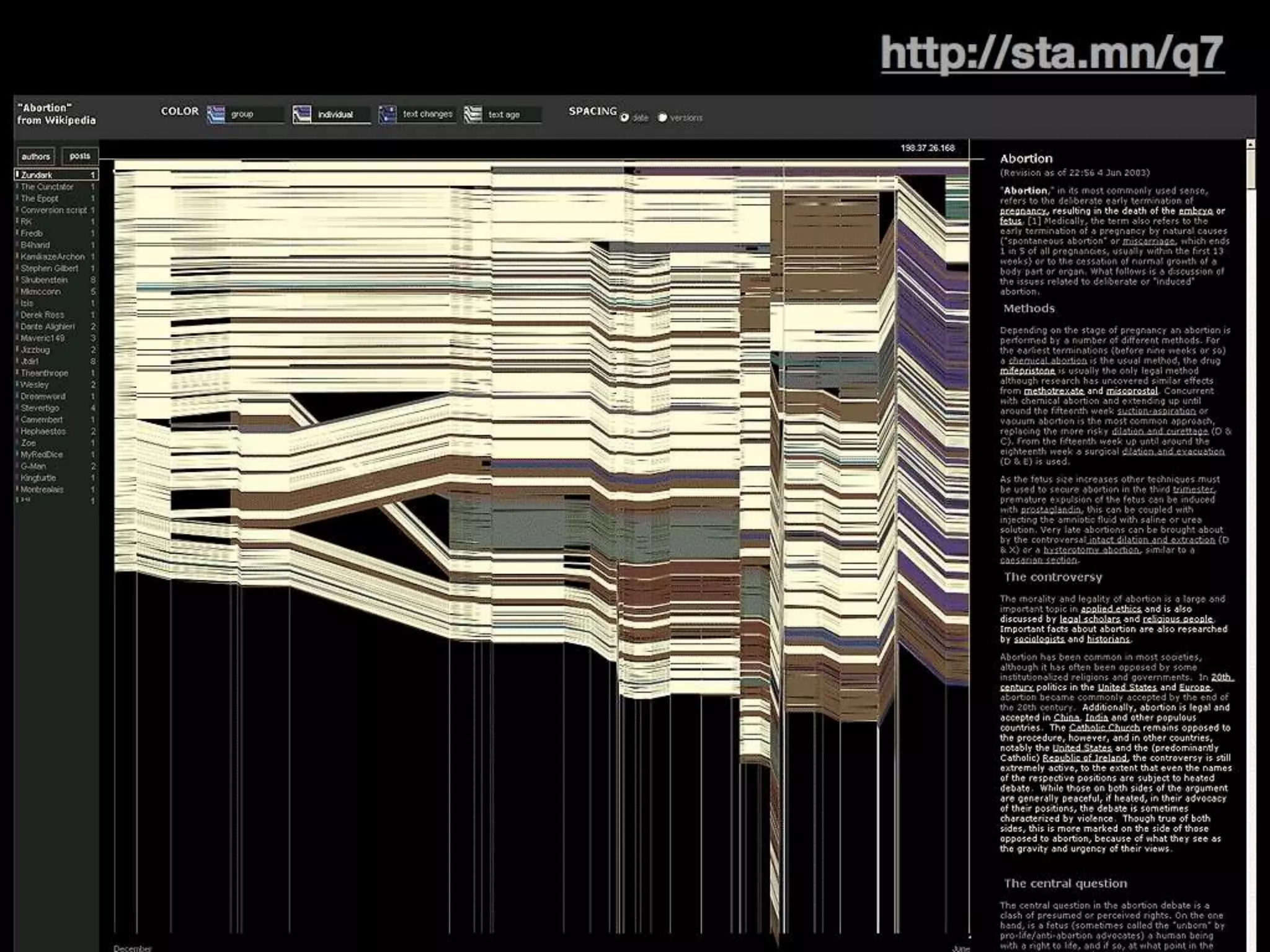Open the pregnancy link in article text

pos(1022,211)
